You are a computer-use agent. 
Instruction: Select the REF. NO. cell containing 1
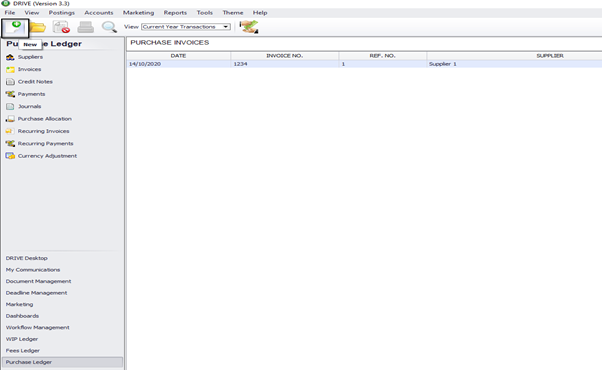[x=382, y=64]
